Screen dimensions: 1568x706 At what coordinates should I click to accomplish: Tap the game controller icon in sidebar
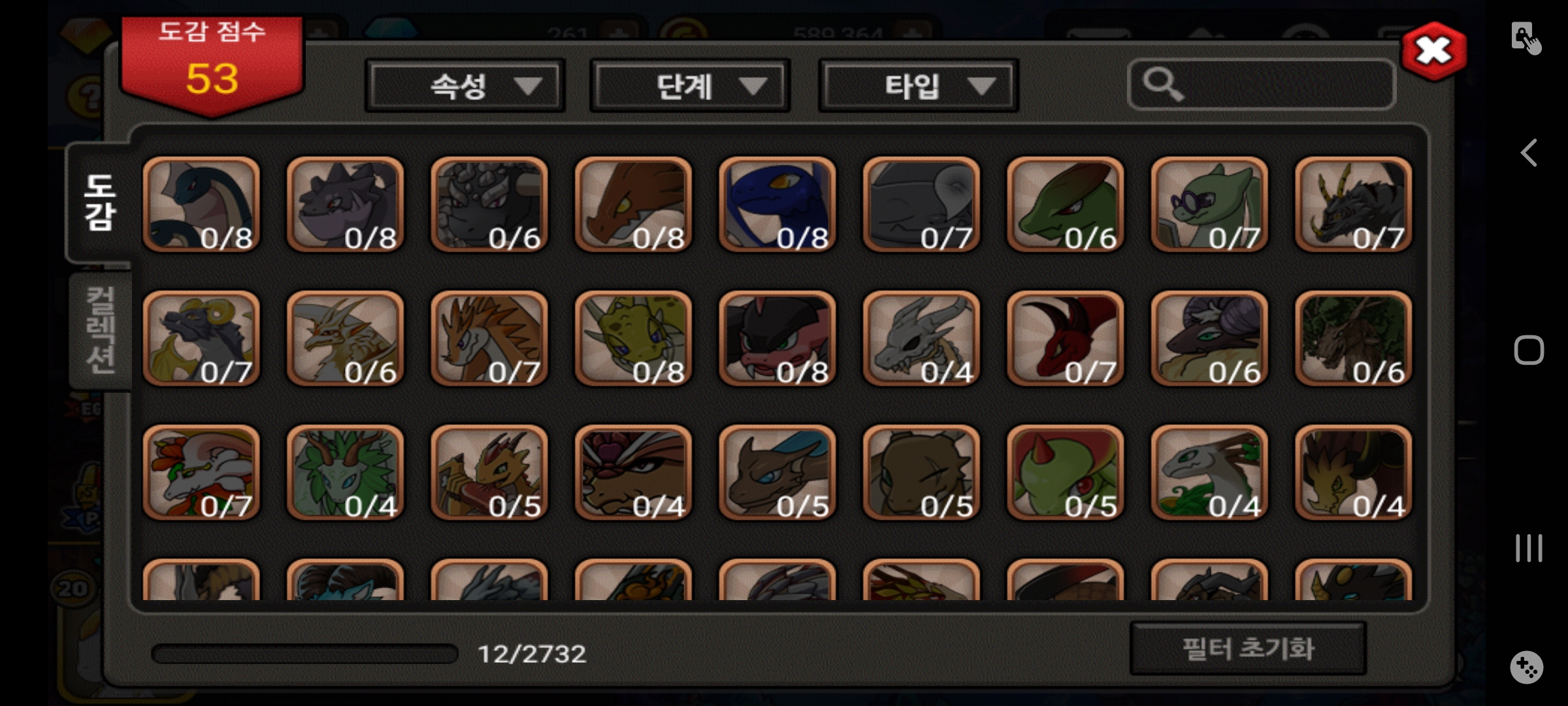(1527, 667)
